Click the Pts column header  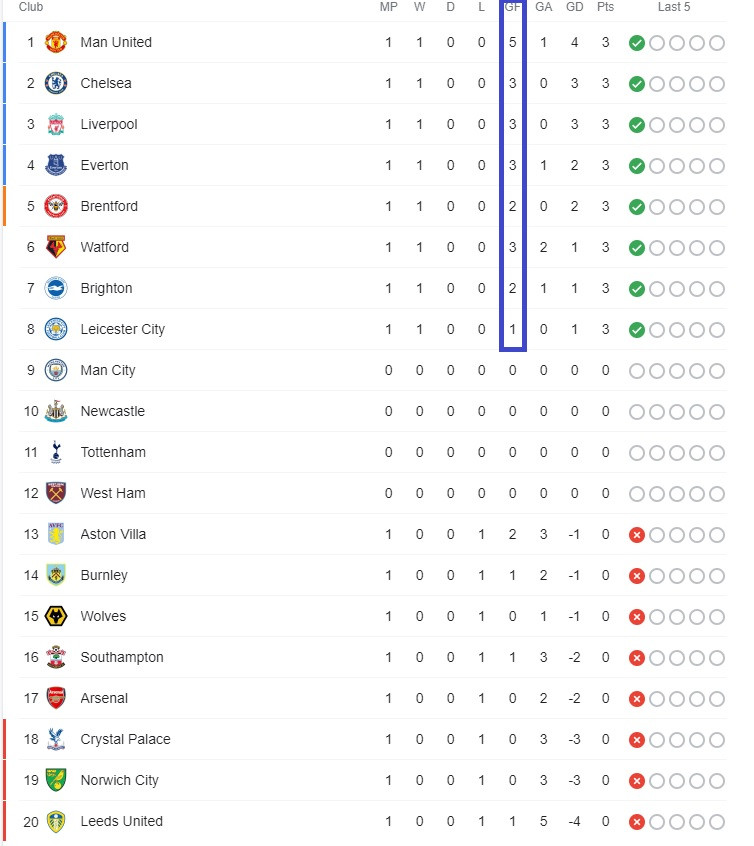pos(606,7)
